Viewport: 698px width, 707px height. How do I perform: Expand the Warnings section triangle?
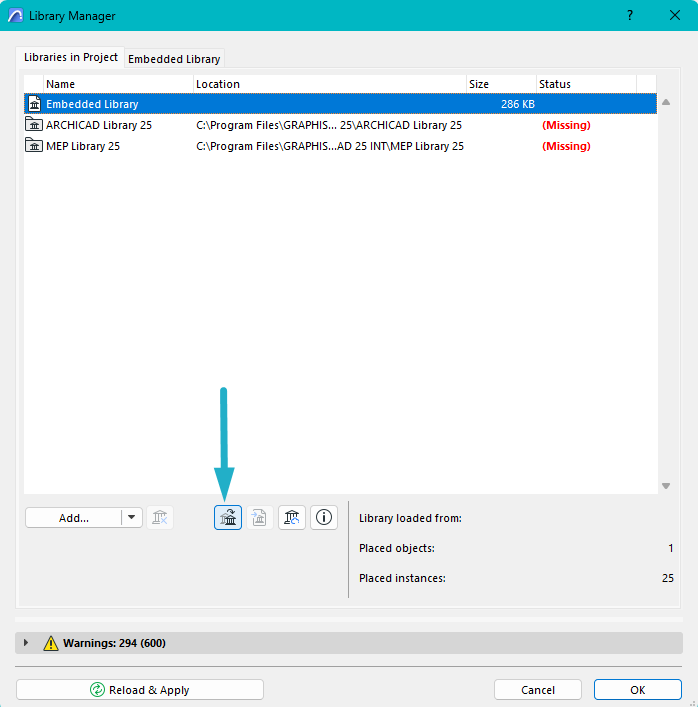(26, 643)
